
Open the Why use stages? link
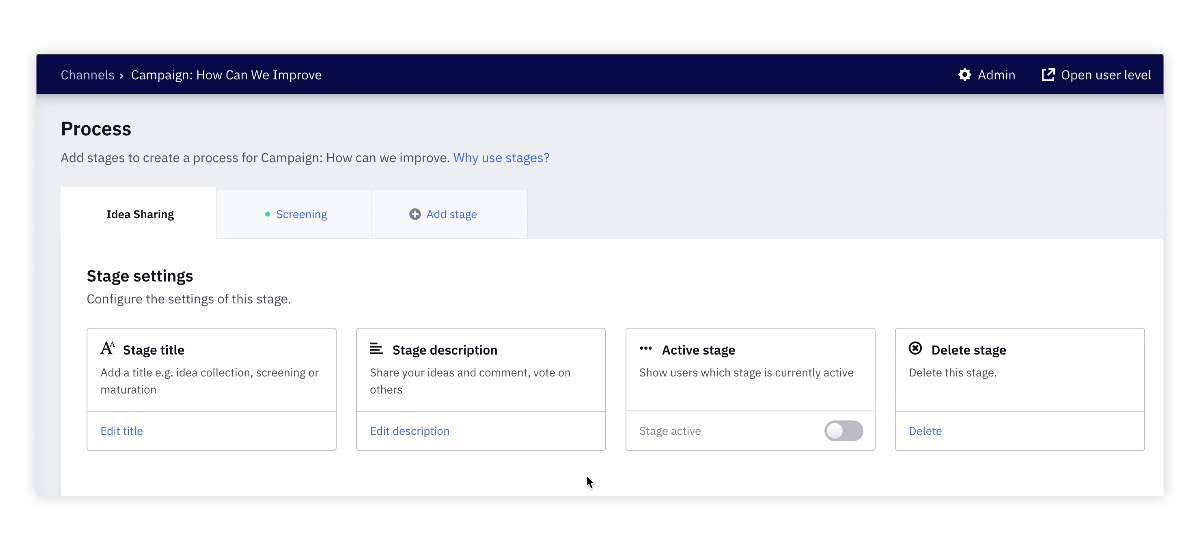(x=501, y=158)
